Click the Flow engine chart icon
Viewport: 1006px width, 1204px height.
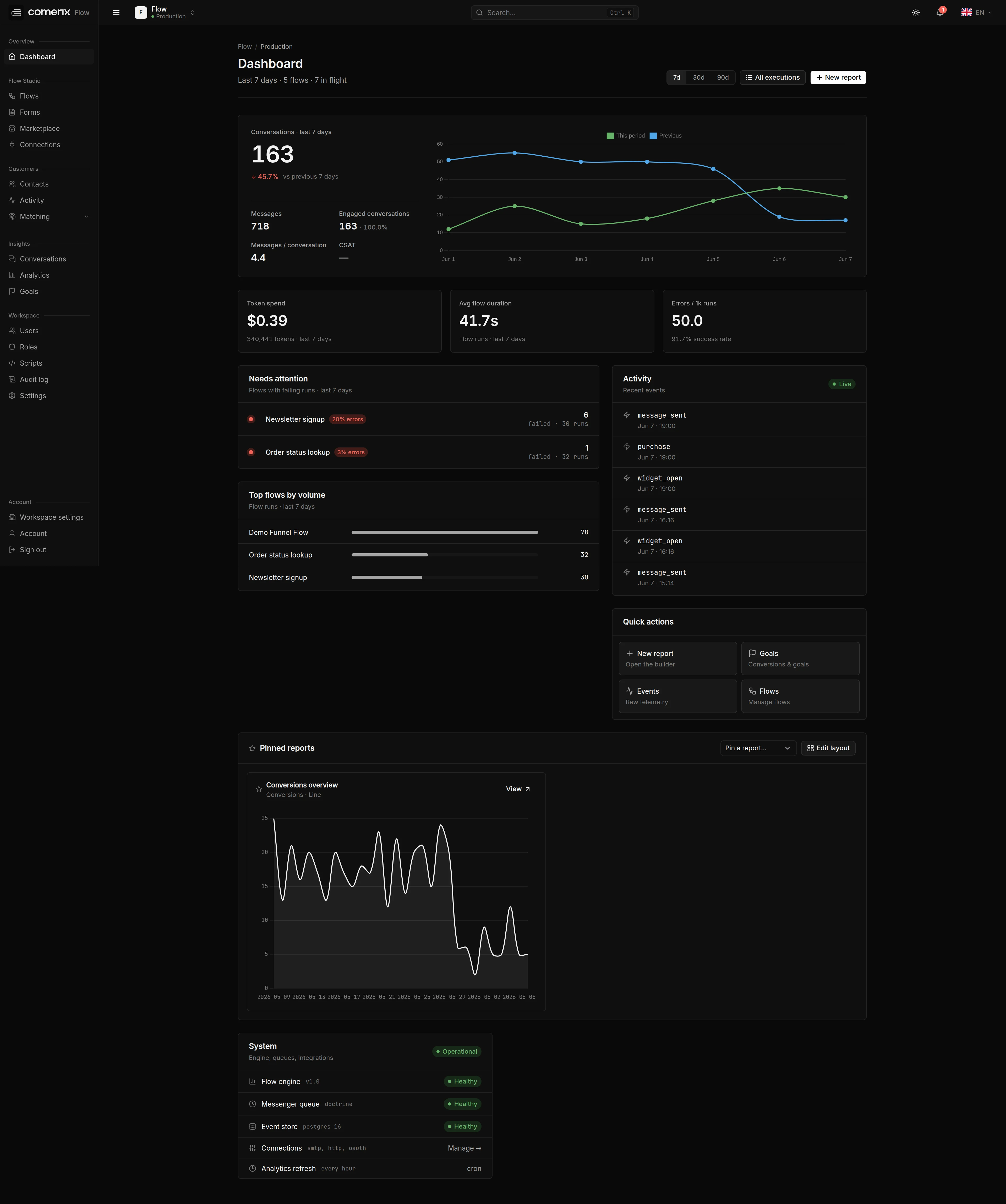point(252,1081)
